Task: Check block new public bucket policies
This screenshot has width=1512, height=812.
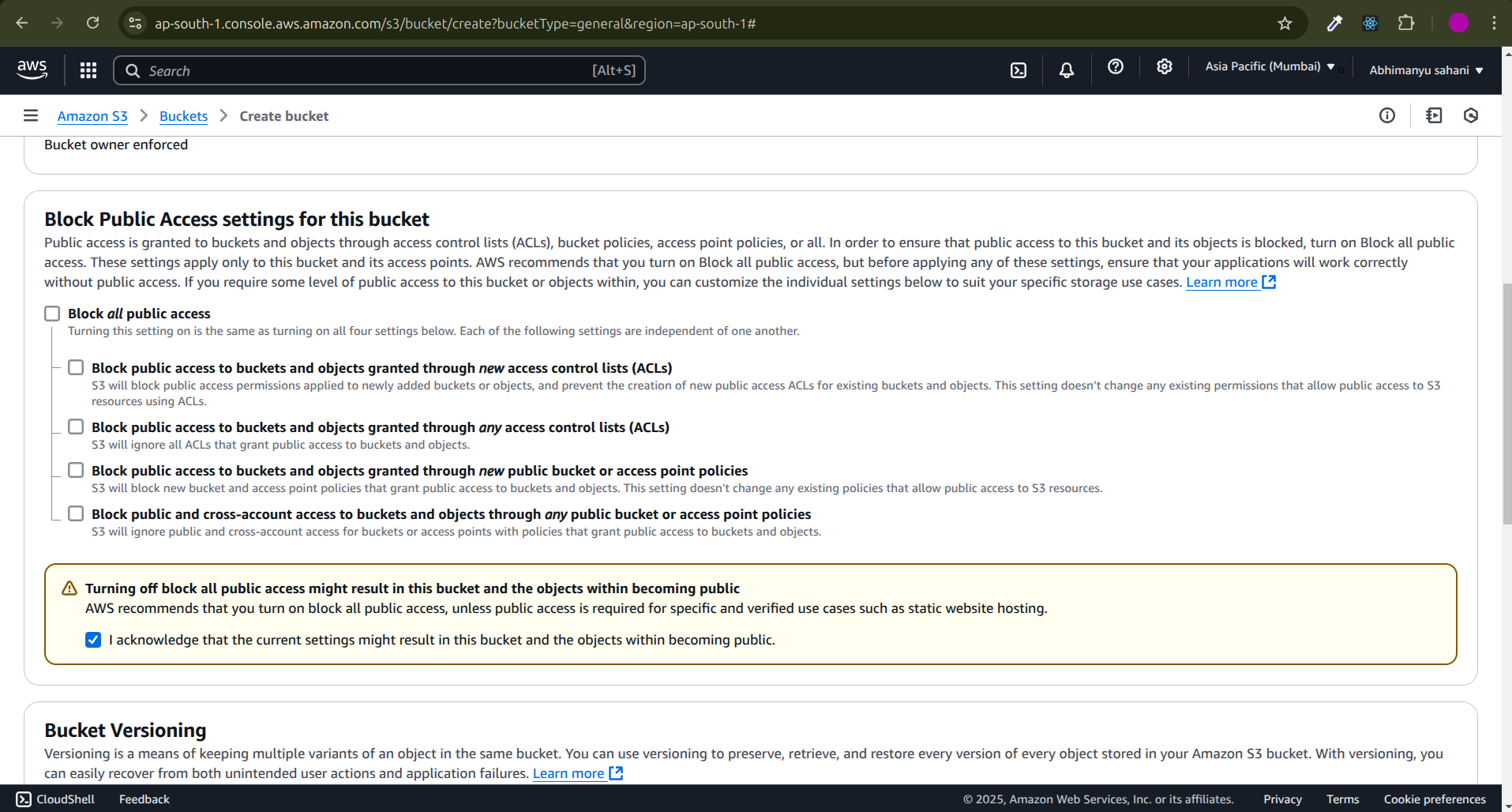Action: pyautogui.click(x=76, y=470)
